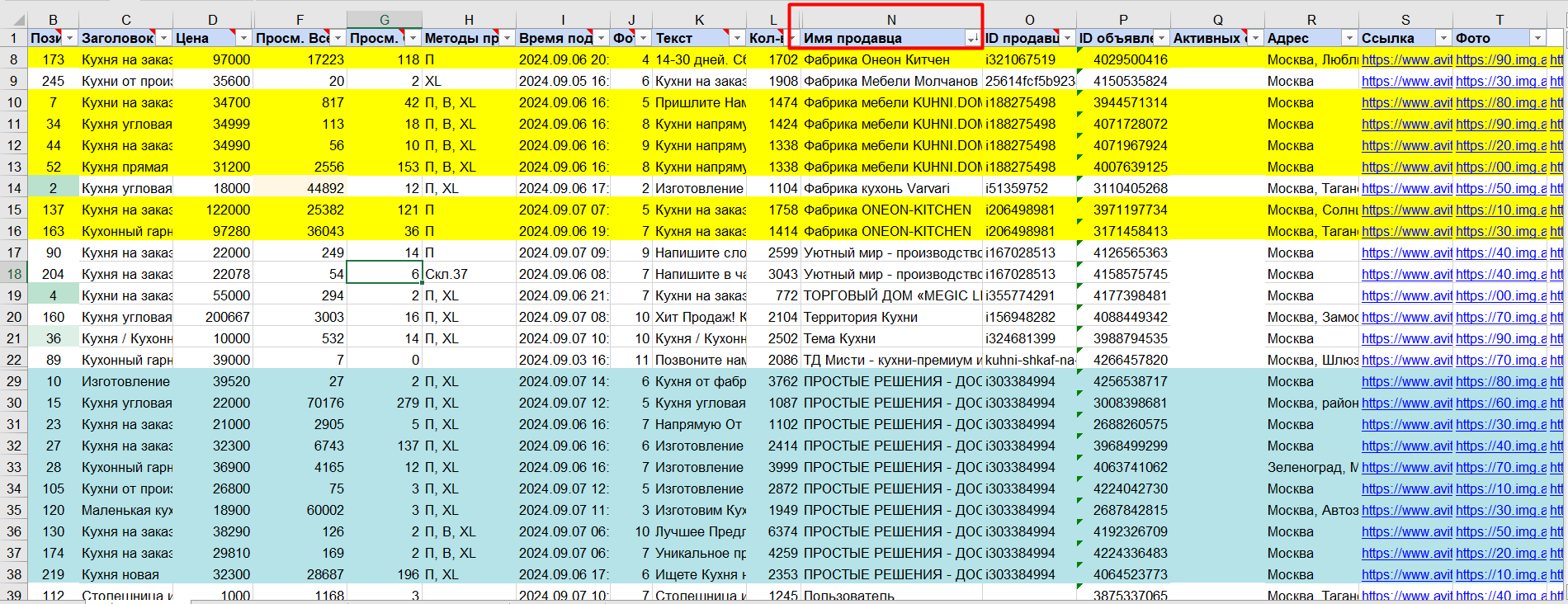Select row 18 header

(x=14, y=274)
